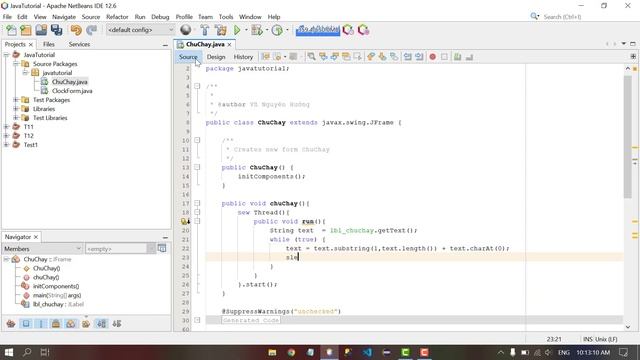640x360 pixels.
Task: Open Visual Studio Code from the taskbar
Action: (367, 352)
